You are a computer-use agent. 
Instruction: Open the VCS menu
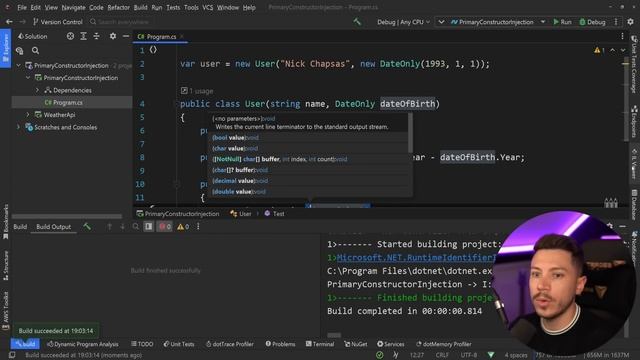click(208, 7)
